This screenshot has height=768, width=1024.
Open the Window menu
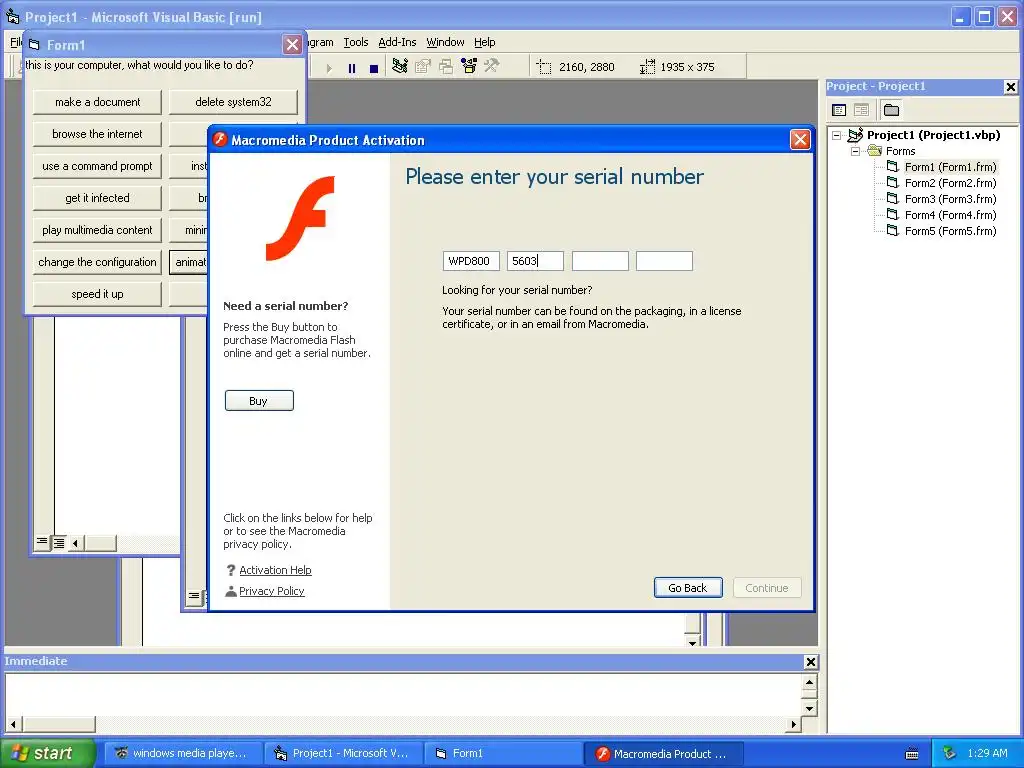pos(445,42)
